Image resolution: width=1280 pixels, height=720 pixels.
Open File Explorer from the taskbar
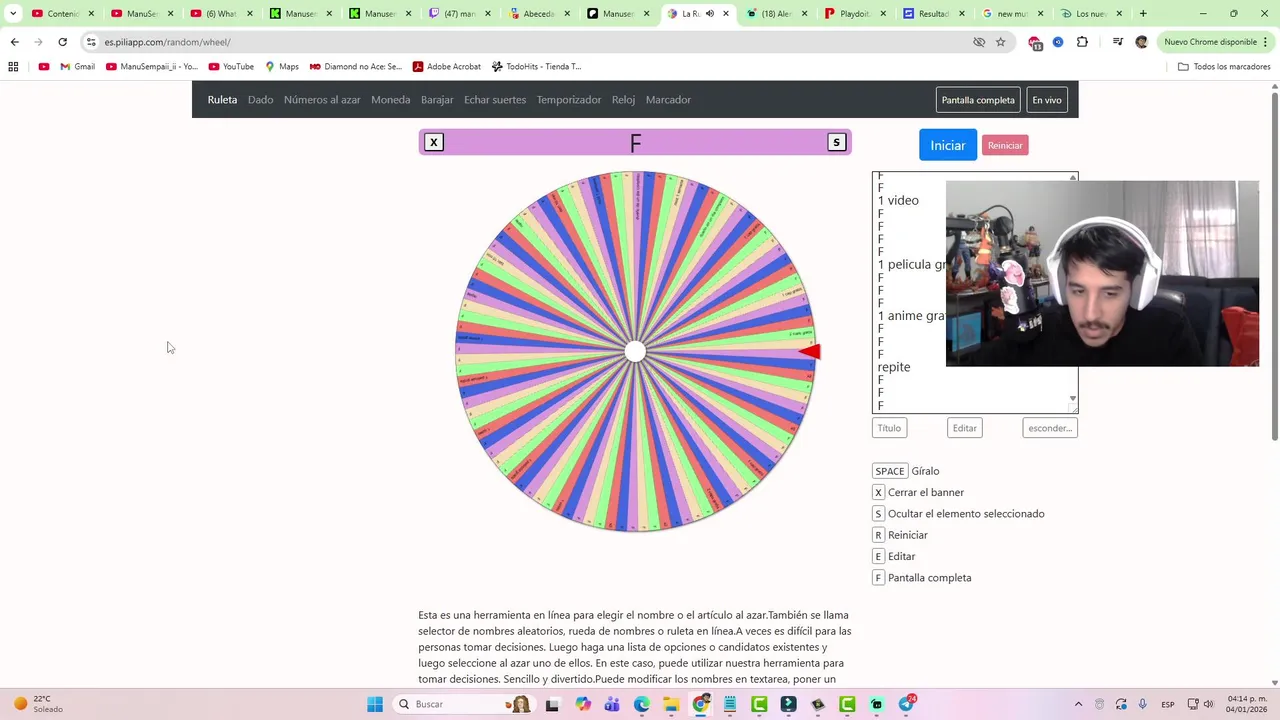click(x=671, y=704)
